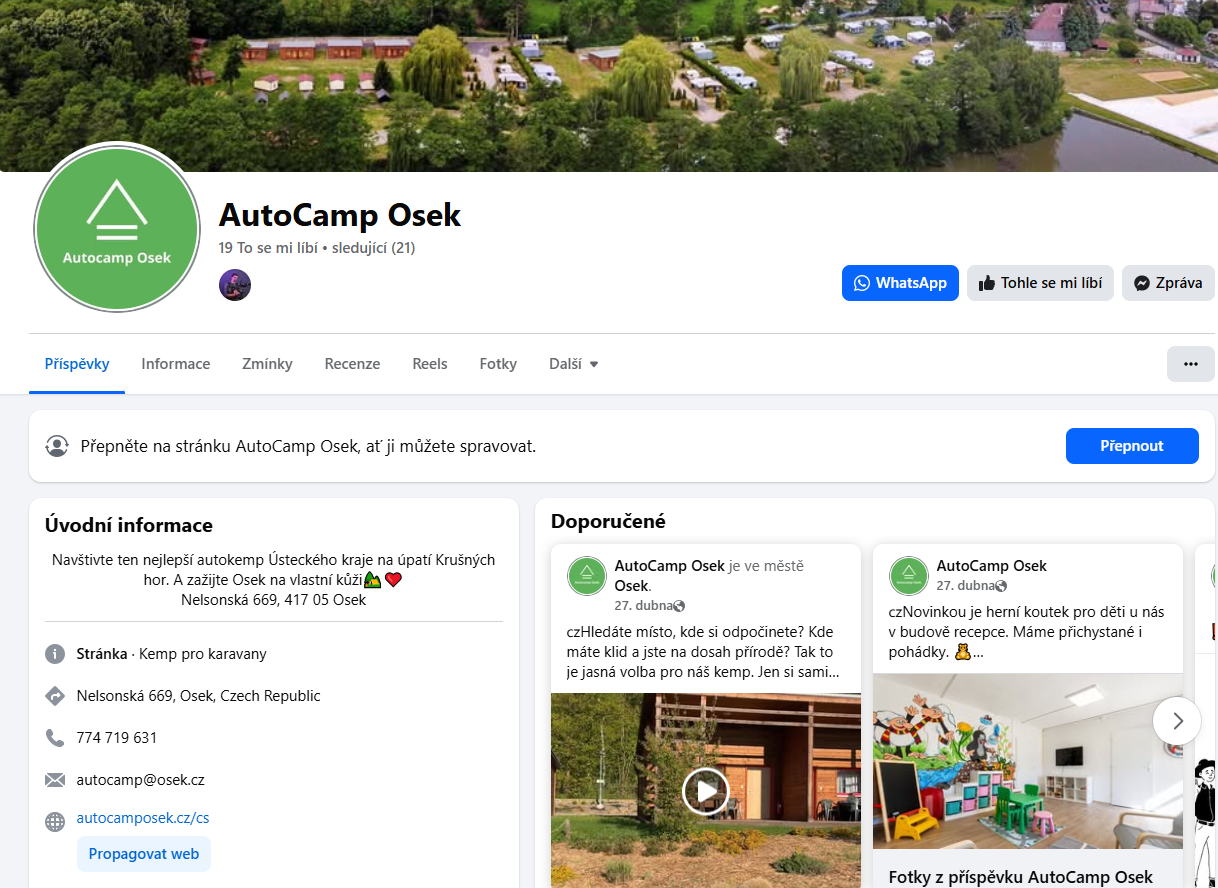This screenshot has height=888, width=1218.
Task: Open the autocamposek.cz/cs website link
Action: pyautogui.click(x=143, y=818)
